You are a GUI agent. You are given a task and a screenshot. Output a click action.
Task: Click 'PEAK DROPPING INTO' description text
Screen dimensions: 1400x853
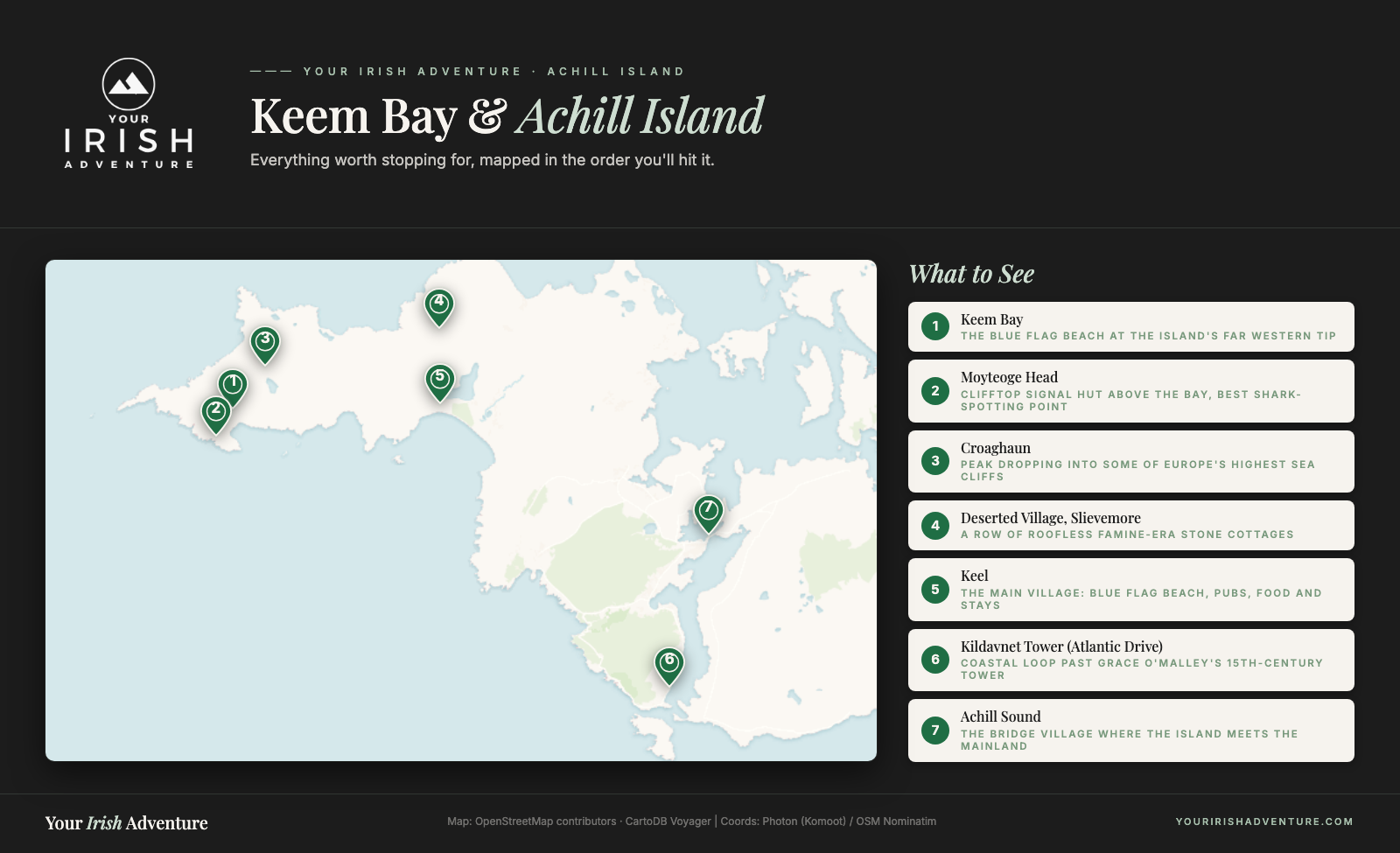1137,471
